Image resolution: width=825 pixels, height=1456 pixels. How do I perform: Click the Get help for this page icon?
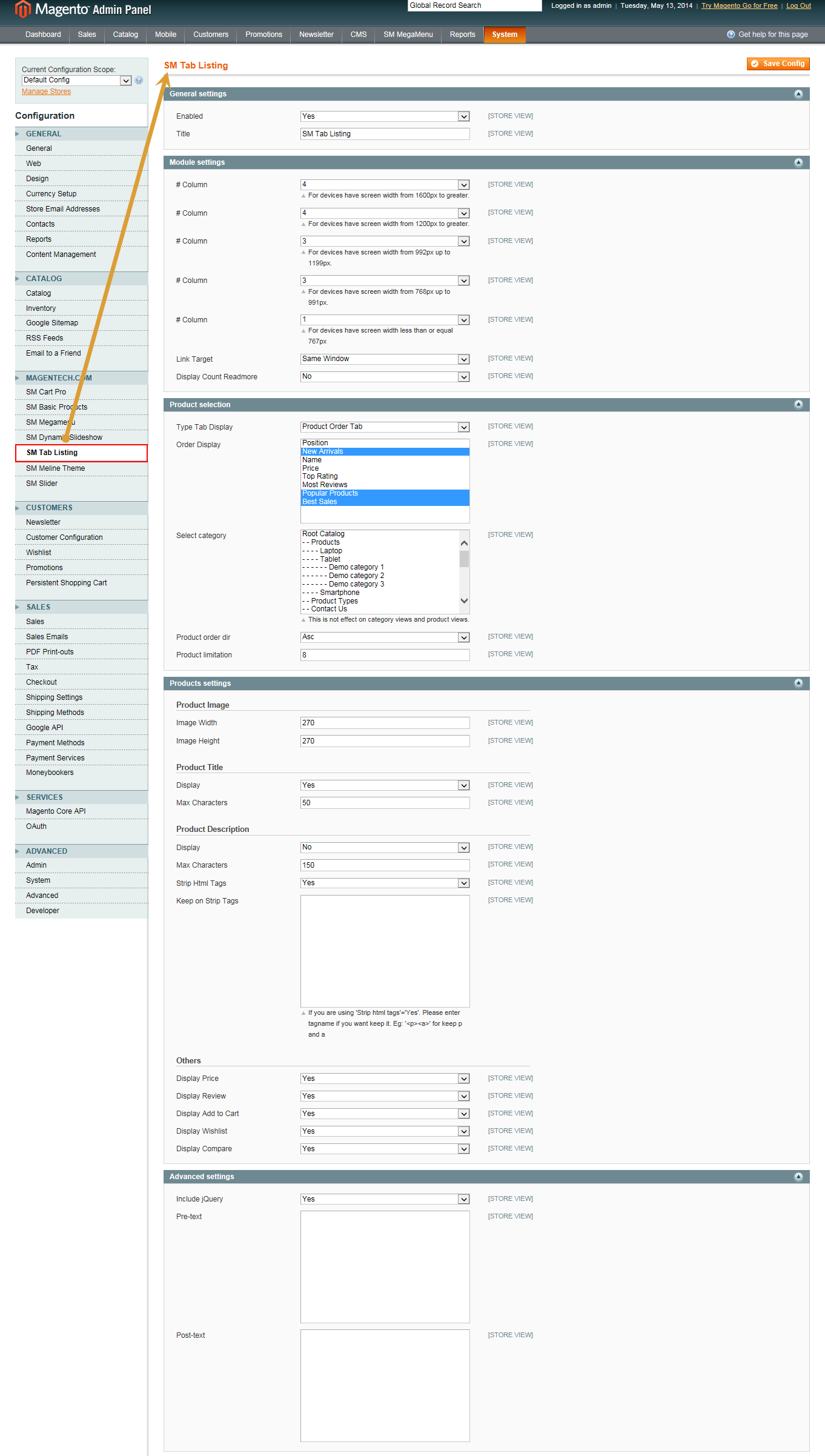pos(731,35)
